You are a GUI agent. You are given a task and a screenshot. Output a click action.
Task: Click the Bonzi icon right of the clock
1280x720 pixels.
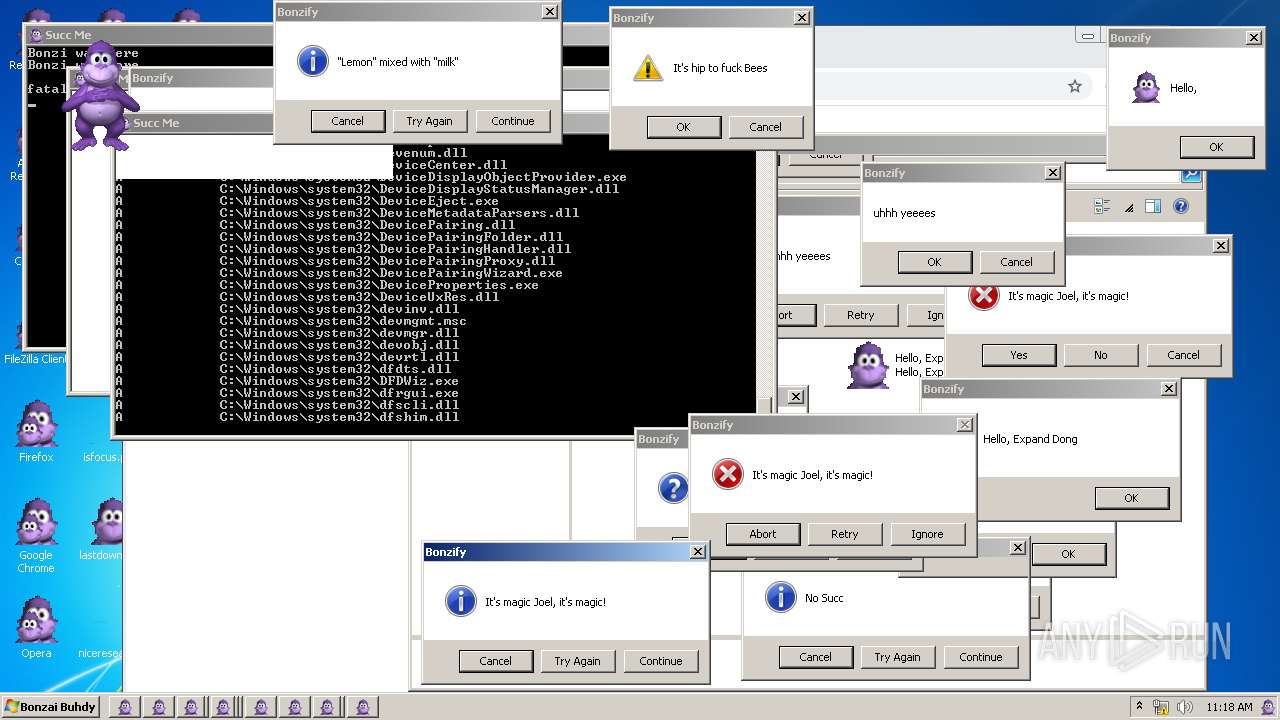pyautogui.click(x=1268, y=707)
